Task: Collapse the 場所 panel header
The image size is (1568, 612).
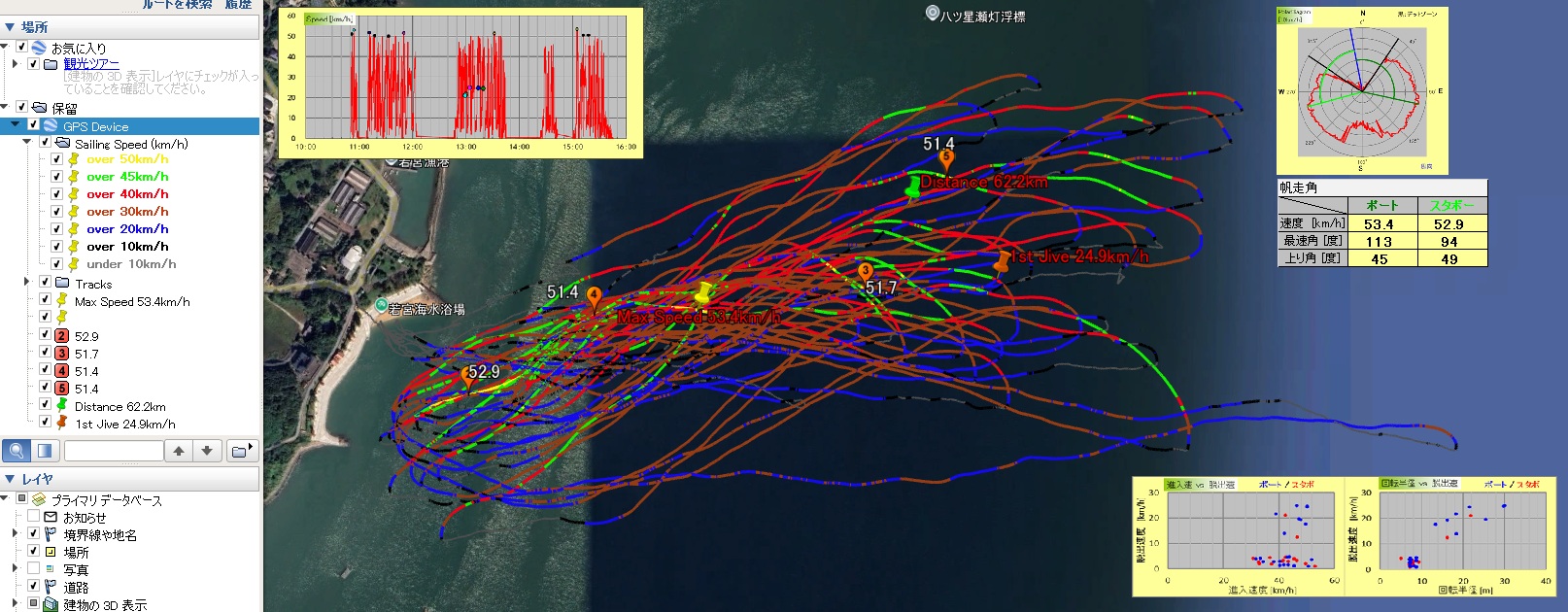Action: click(10, 27)
